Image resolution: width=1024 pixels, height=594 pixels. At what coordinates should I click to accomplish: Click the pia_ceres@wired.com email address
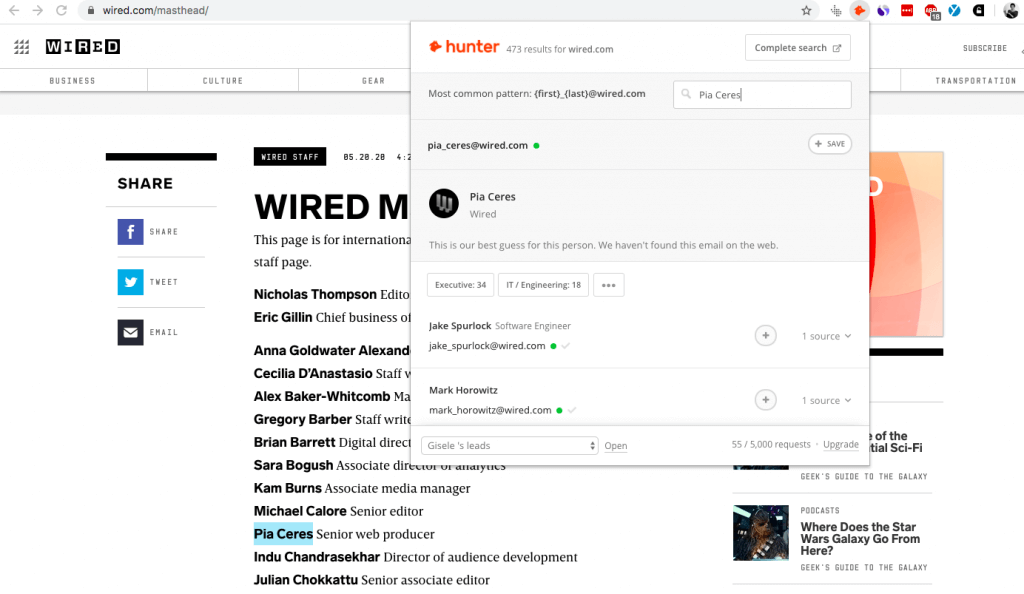coord(477,146)
